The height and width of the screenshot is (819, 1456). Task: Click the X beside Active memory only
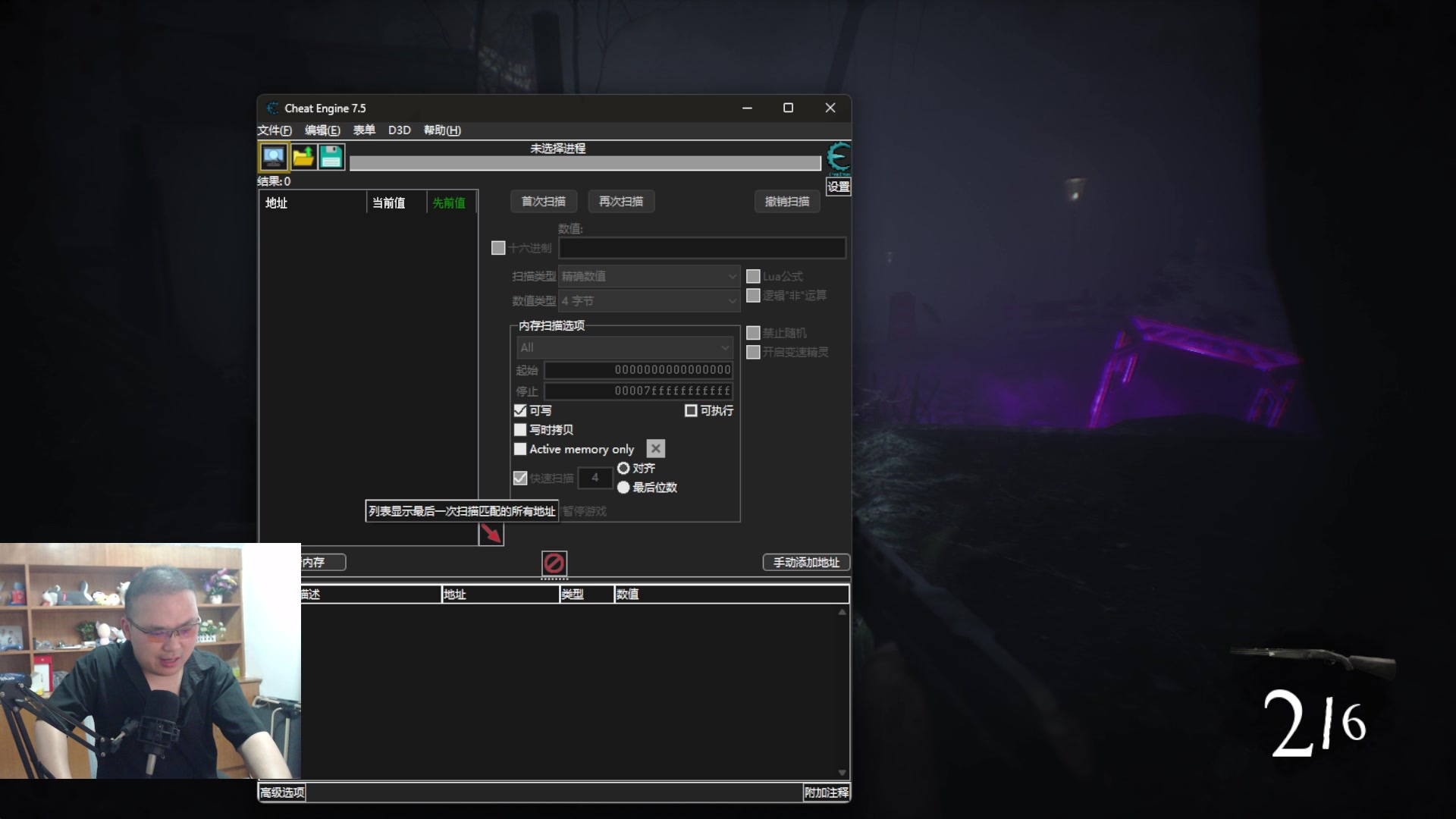coord(656,449)
